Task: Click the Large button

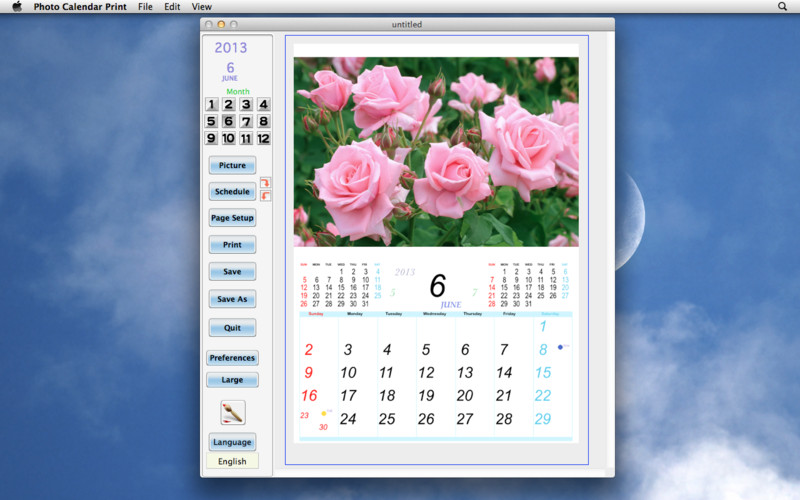Action: coord(232,380)
